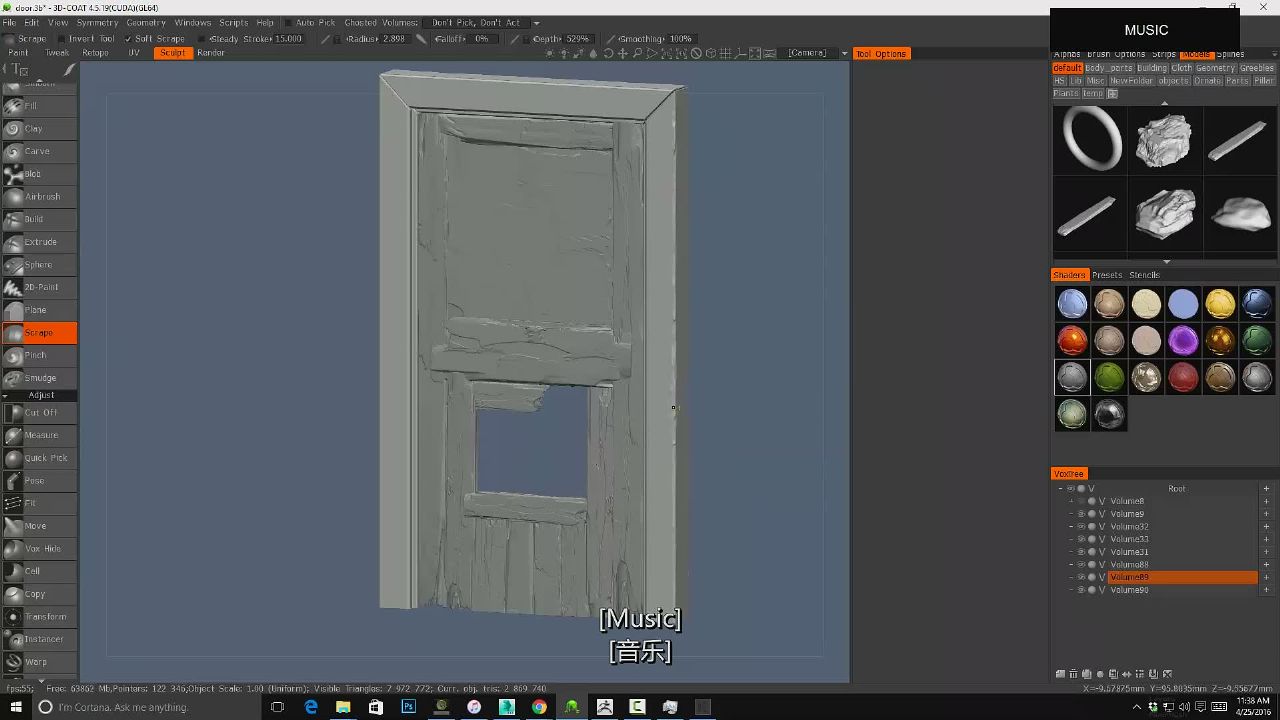Select the Build tool

click(39, 219)
